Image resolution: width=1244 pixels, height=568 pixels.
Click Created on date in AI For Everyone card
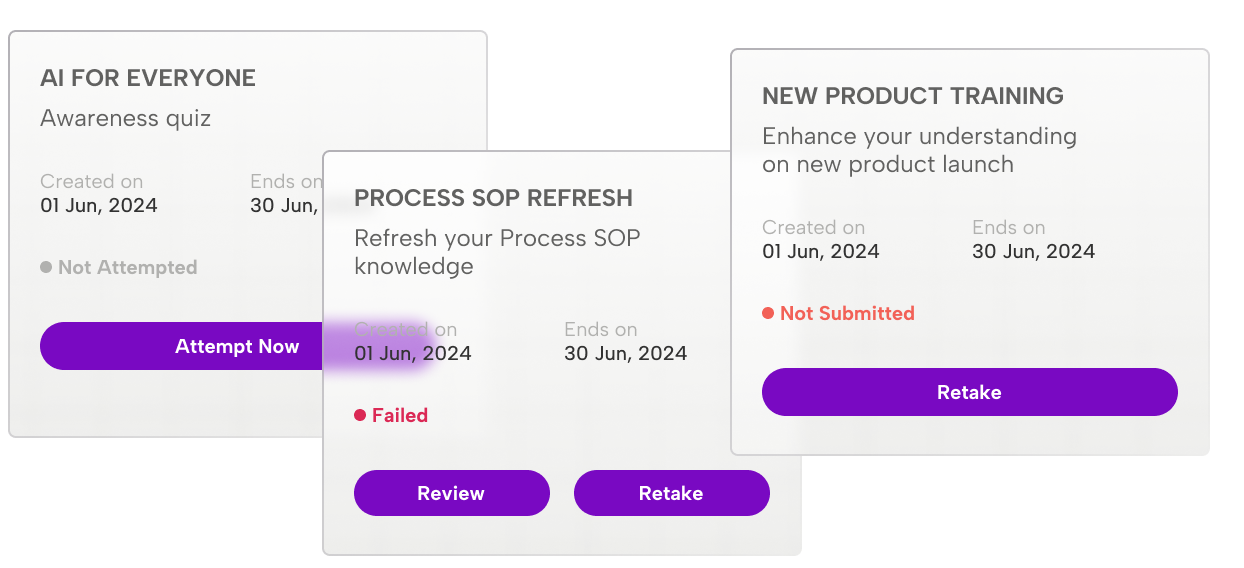[x=98, y=206]
